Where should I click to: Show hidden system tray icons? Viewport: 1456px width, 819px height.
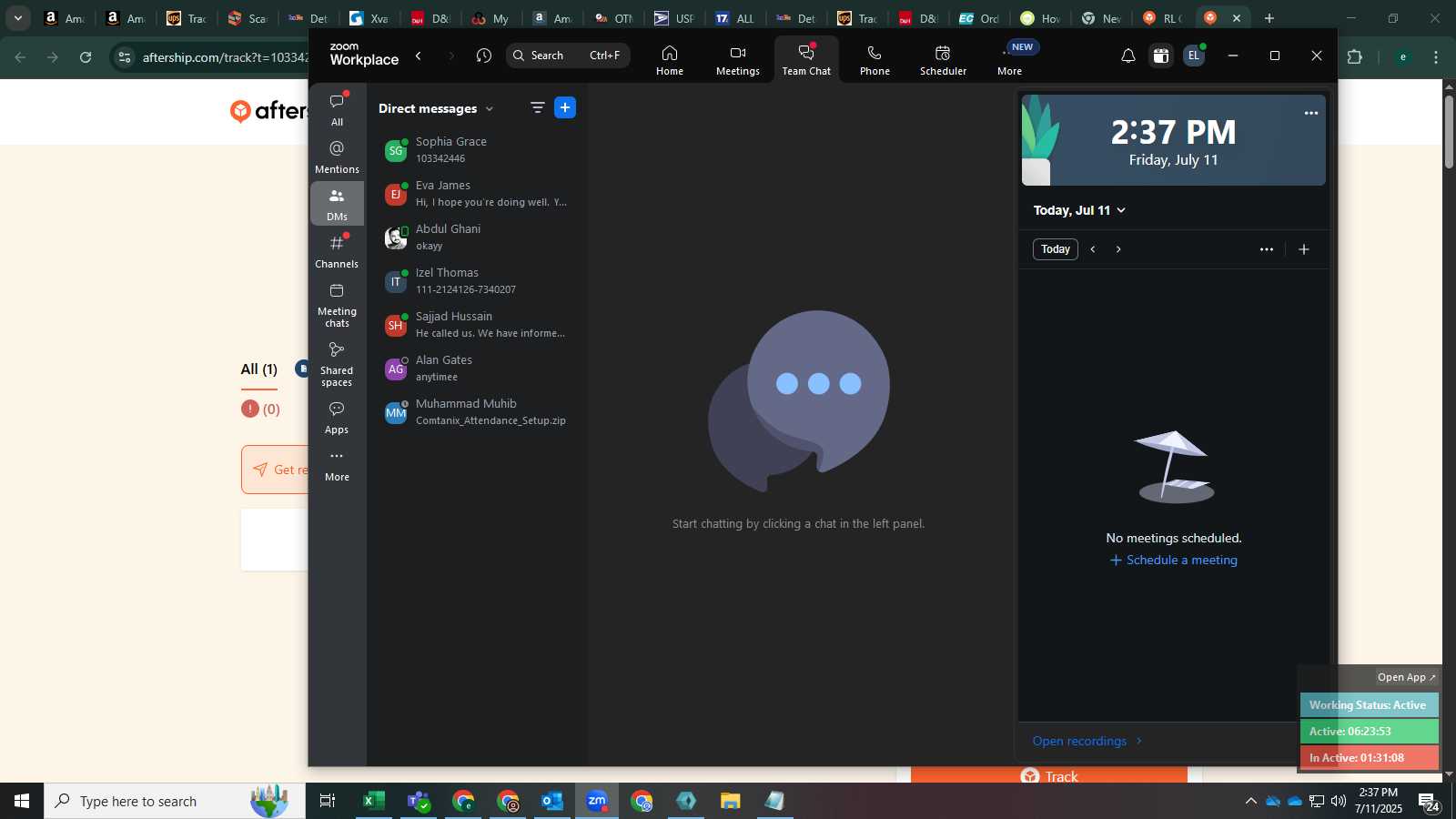[1251, 801]
